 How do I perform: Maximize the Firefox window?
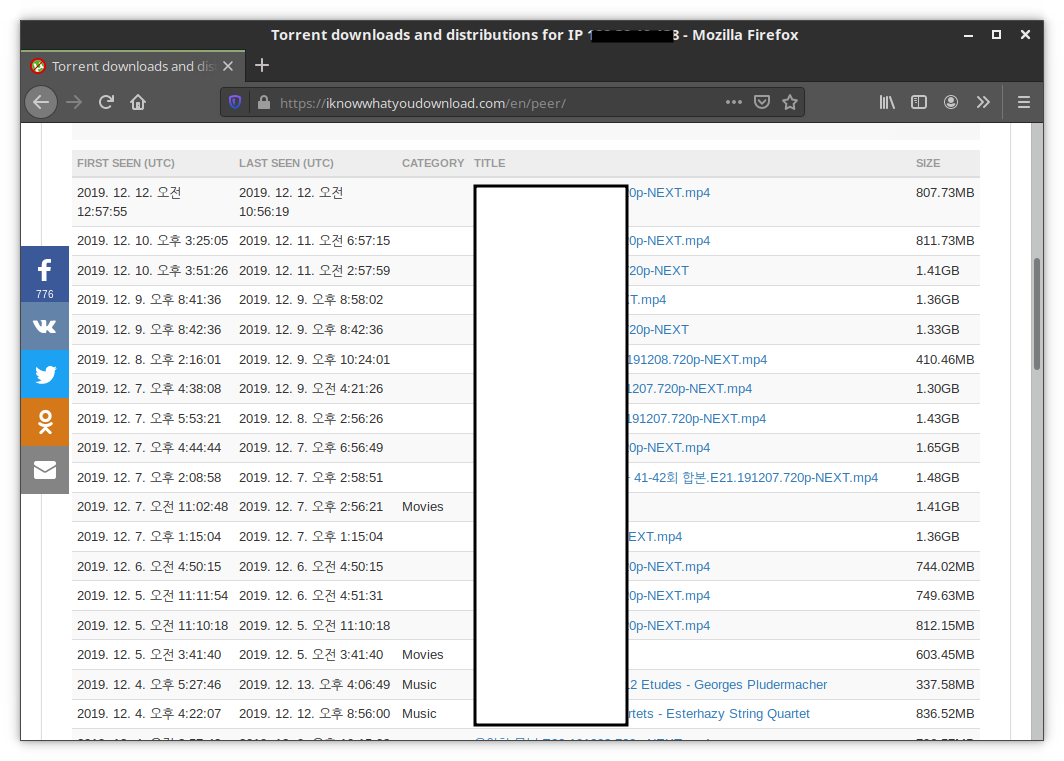pos(996,35)
